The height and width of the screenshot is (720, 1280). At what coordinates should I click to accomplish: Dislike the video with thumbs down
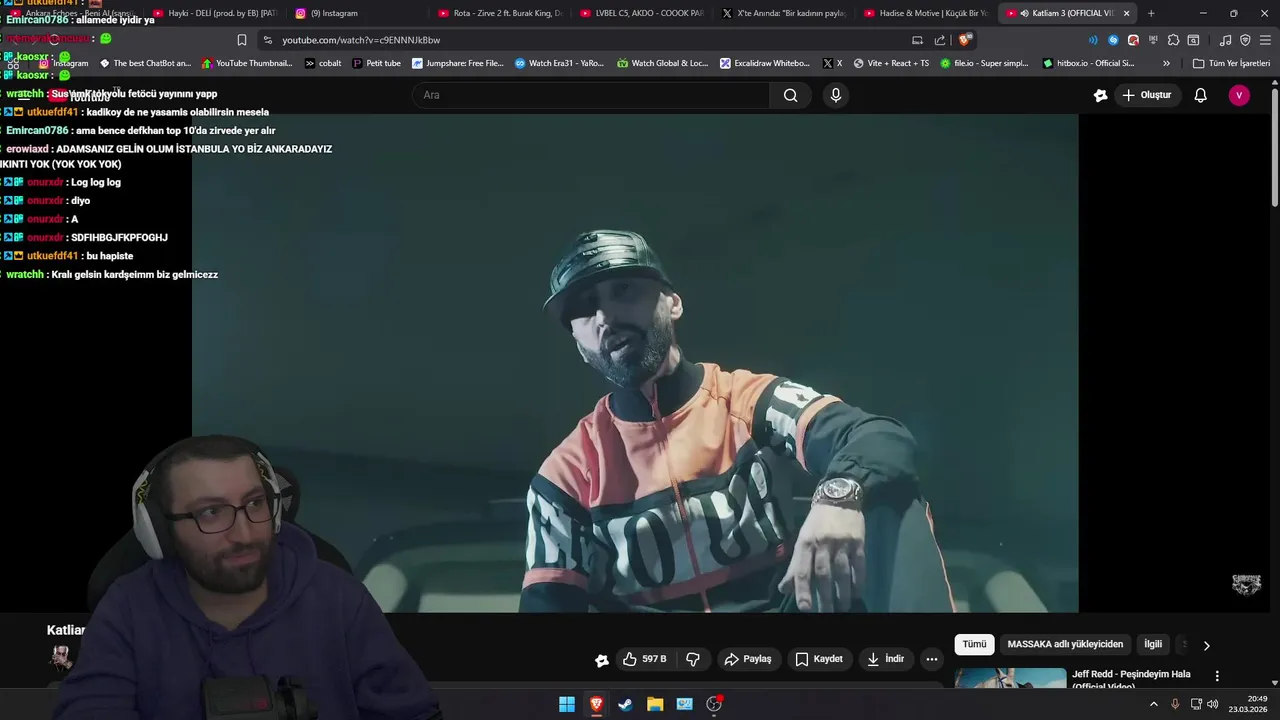point(693,659)
